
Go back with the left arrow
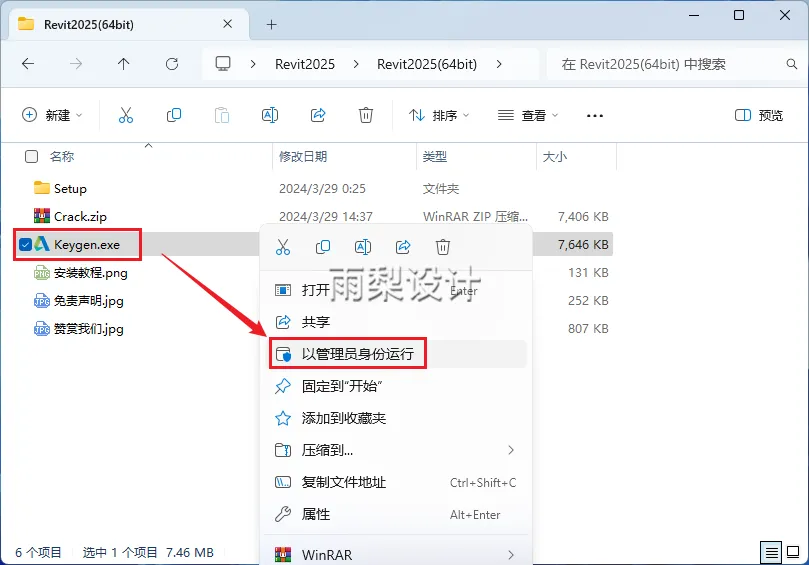pyautogui.click(x=28, y=64)
